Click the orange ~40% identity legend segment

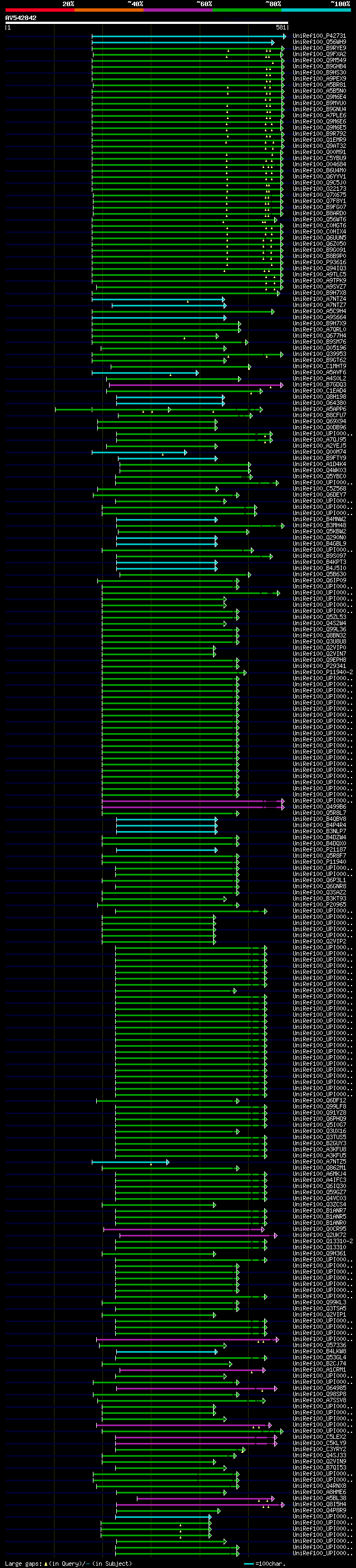pyautogui.click(x=109, y=10)
